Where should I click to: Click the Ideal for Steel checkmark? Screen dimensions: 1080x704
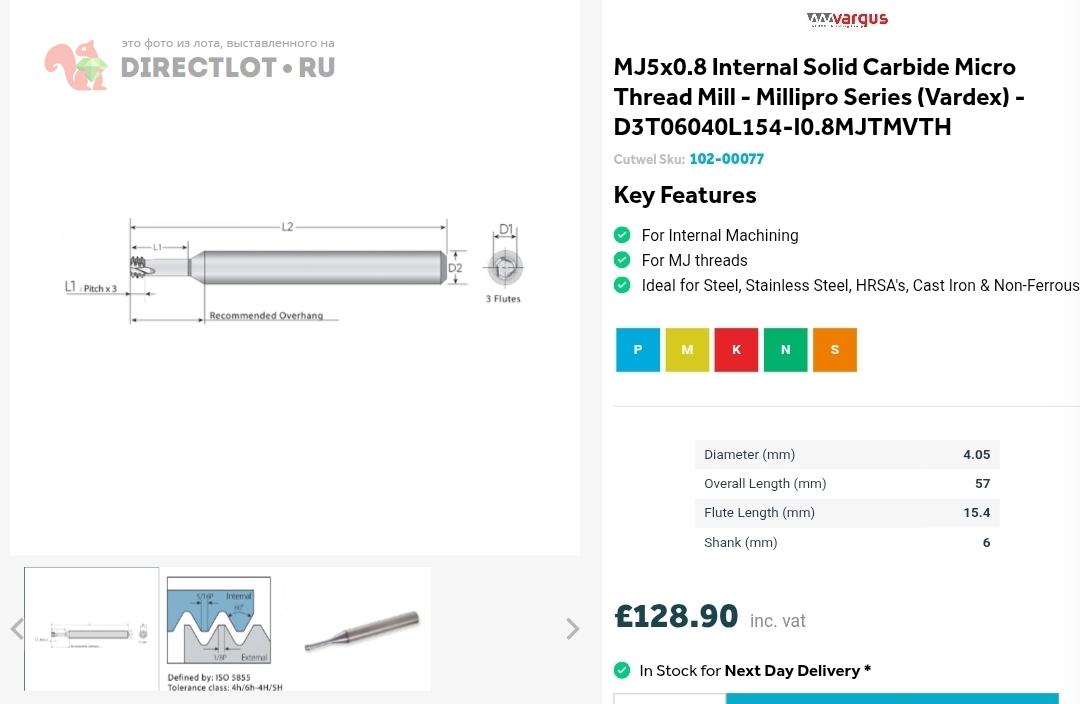(x=622, y=285)
